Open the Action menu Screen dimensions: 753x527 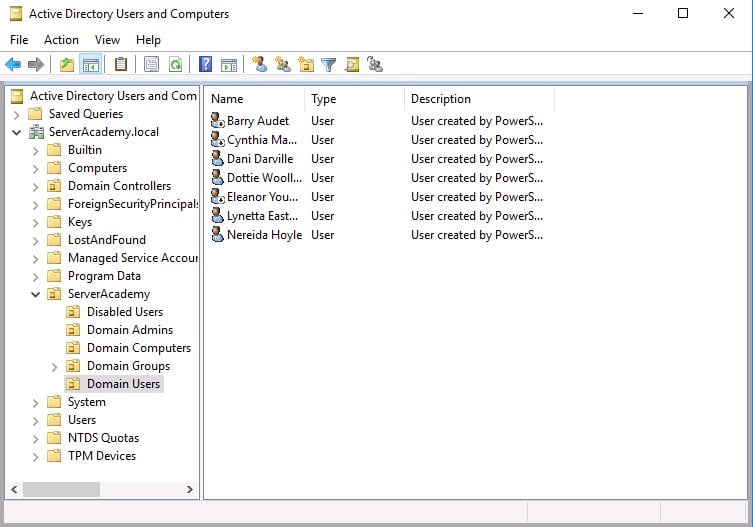pyautogui.click(x=61, y=40)
